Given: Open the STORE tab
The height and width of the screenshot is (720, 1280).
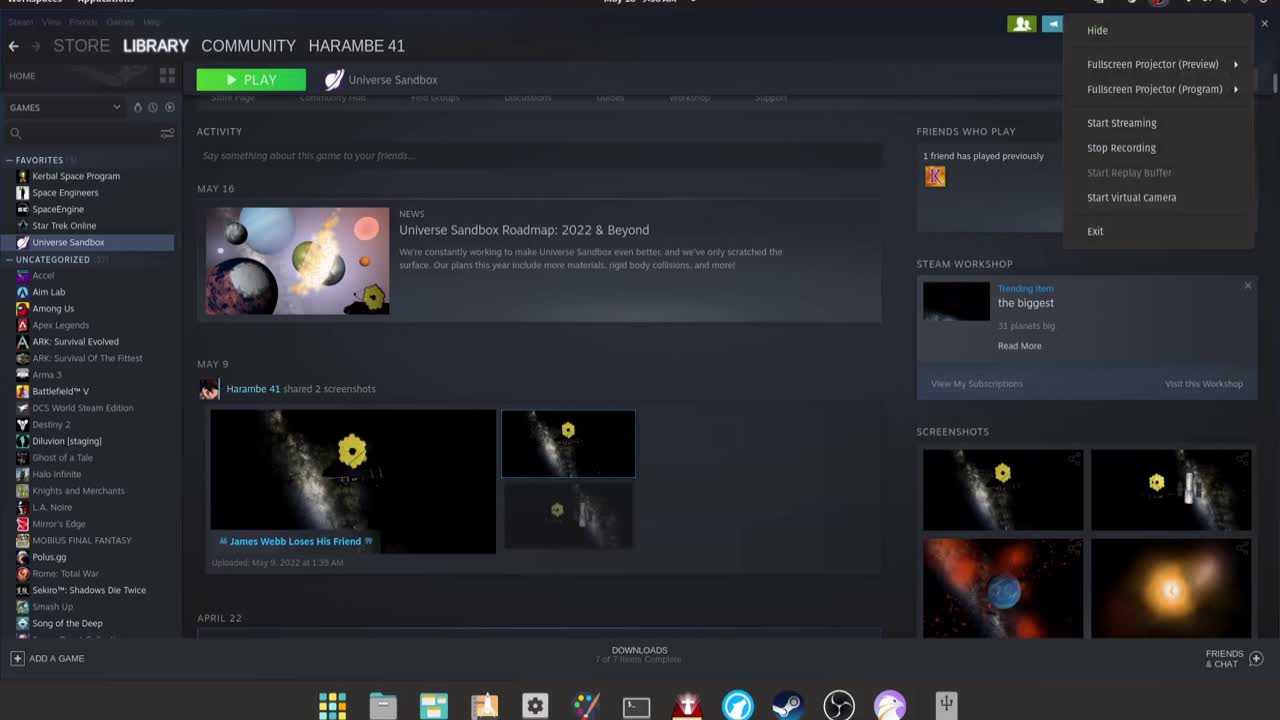Looking at the screenshot, I should tap(81, 46).
